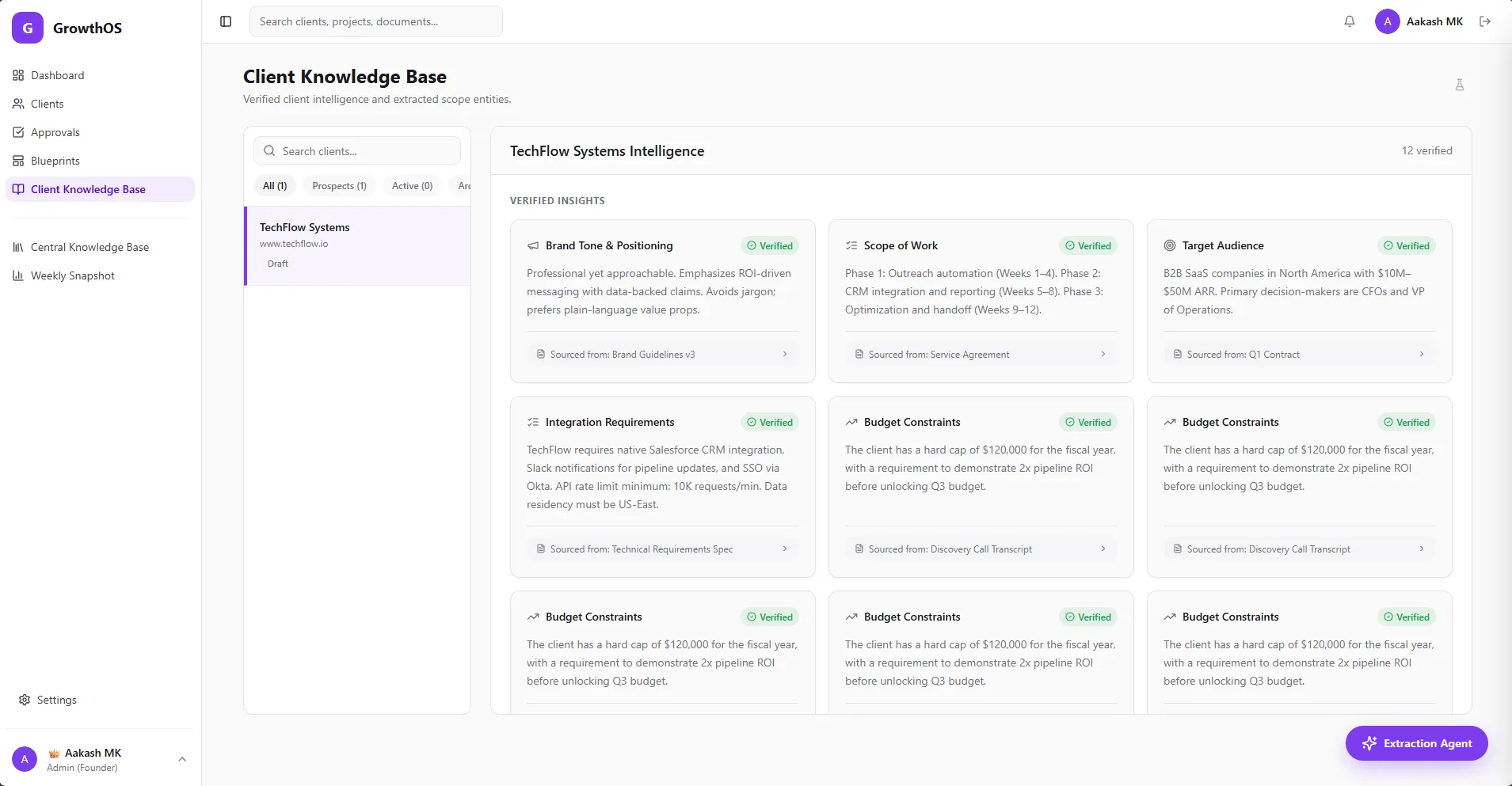The height and width of the screenshot is (786, 1512).
Task: Click the Verified badge on Scope of Work
Action: [x=1088, y=245]
